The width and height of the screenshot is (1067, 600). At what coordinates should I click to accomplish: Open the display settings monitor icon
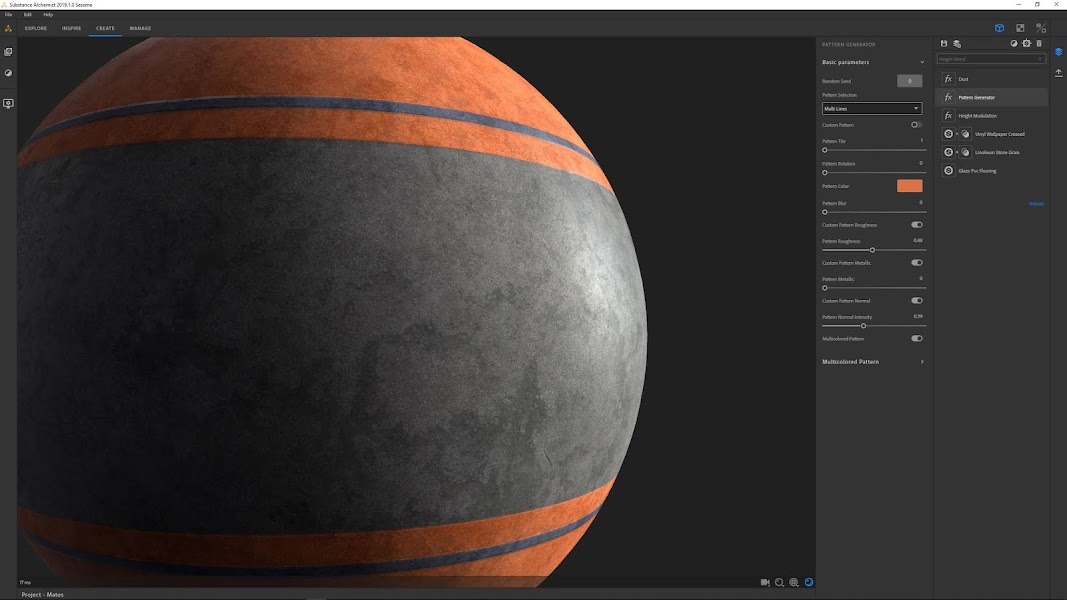8,104
